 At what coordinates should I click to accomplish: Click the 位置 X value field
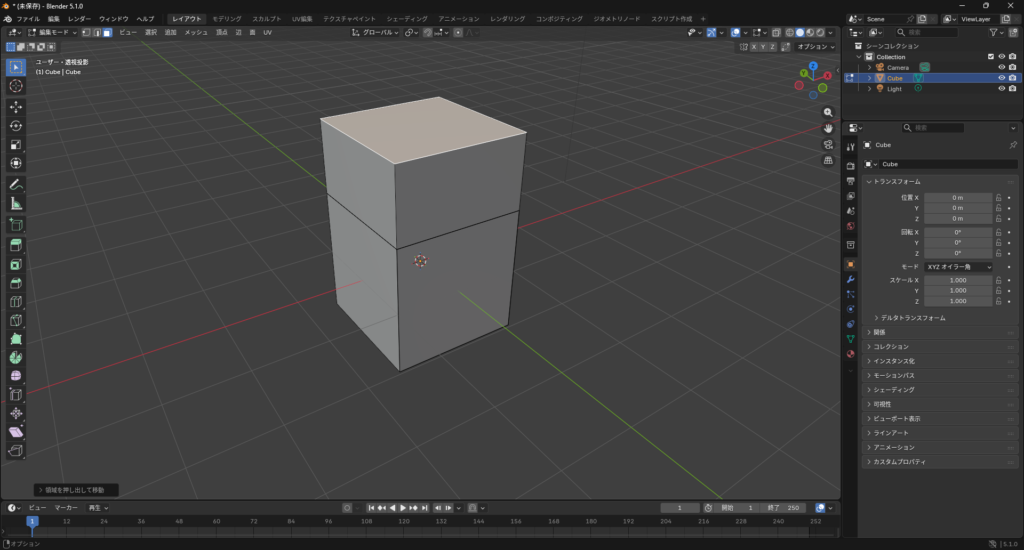click(x=957, y=198)
